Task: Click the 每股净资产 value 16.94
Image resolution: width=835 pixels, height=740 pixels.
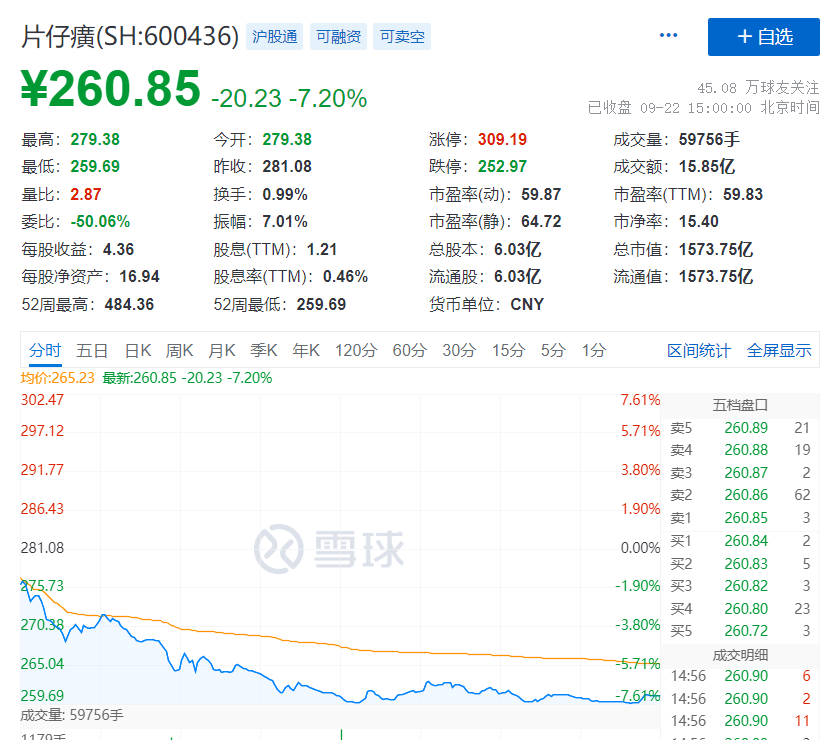Action: point(139,277)
